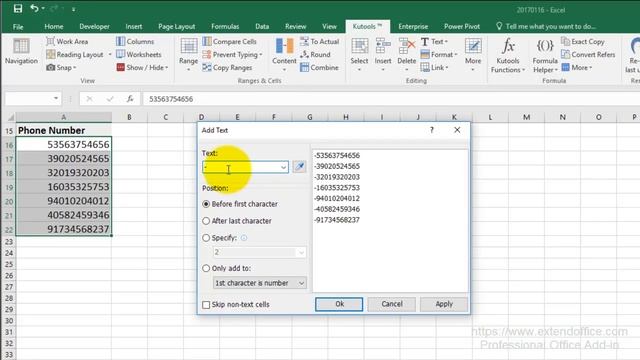Screen dimensions: 640x360
Task: Click the dialog help question mark
Action: (431, 130)
